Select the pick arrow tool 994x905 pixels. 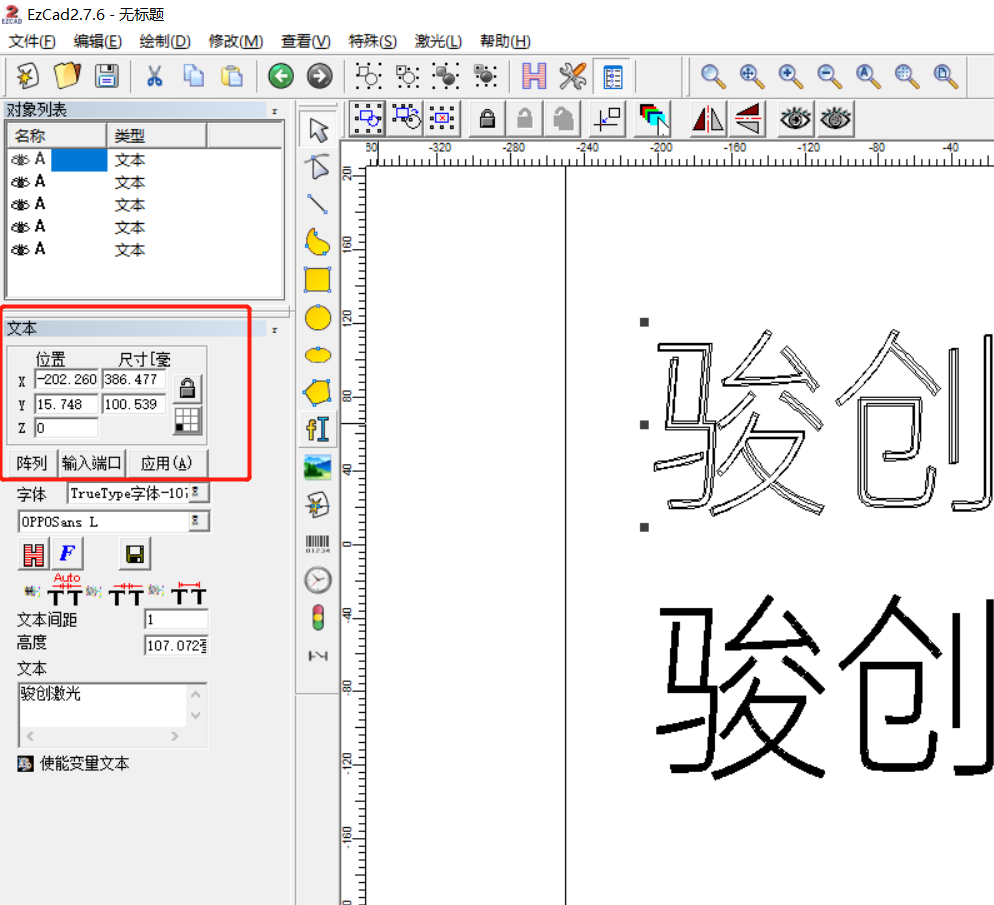318,130
